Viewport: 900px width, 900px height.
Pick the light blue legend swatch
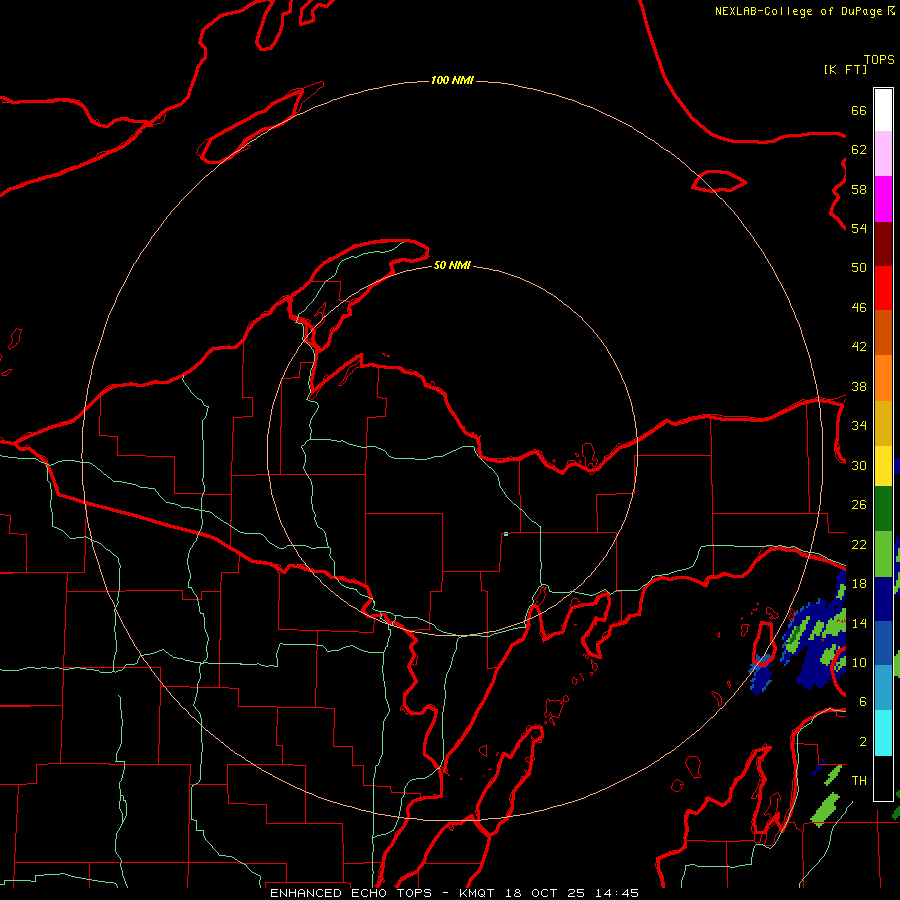tap(883, 688)
